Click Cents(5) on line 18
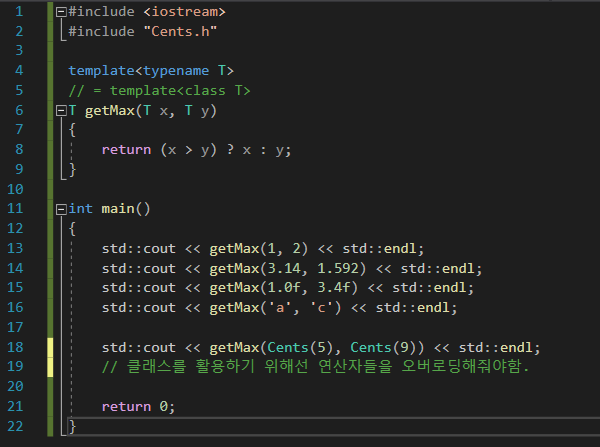The image size is (600, 447). point(300,347)
